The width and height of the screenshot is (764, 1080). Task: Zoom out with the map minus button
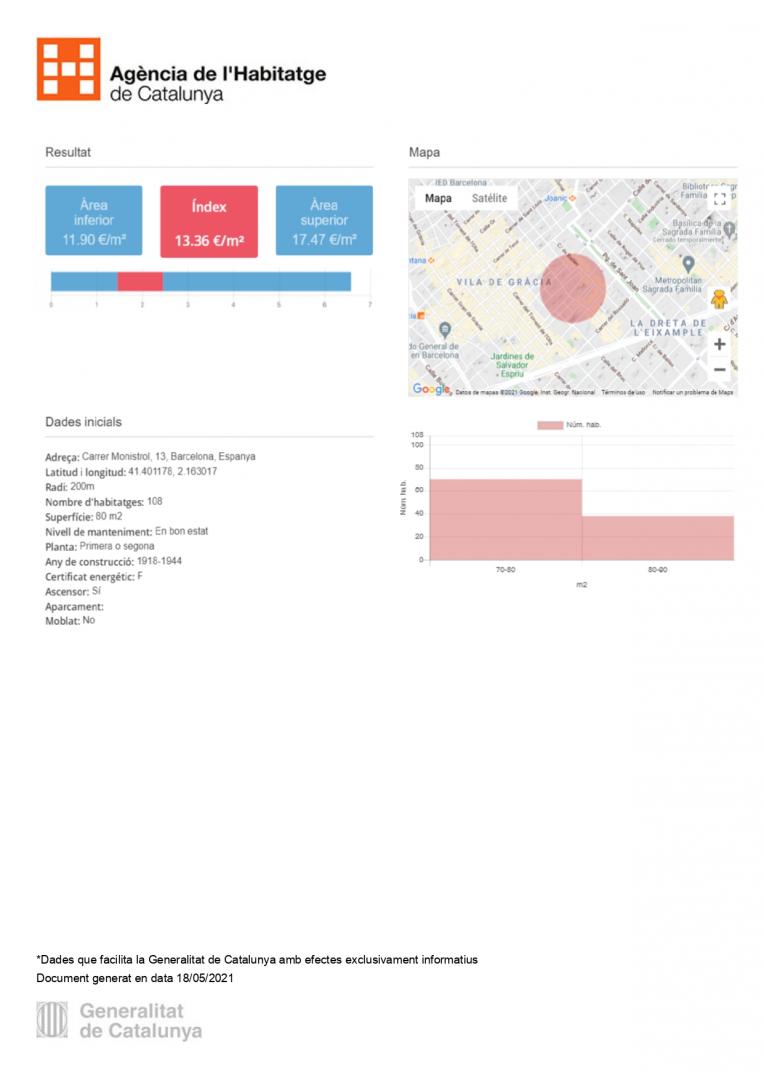tap(719, 370)
